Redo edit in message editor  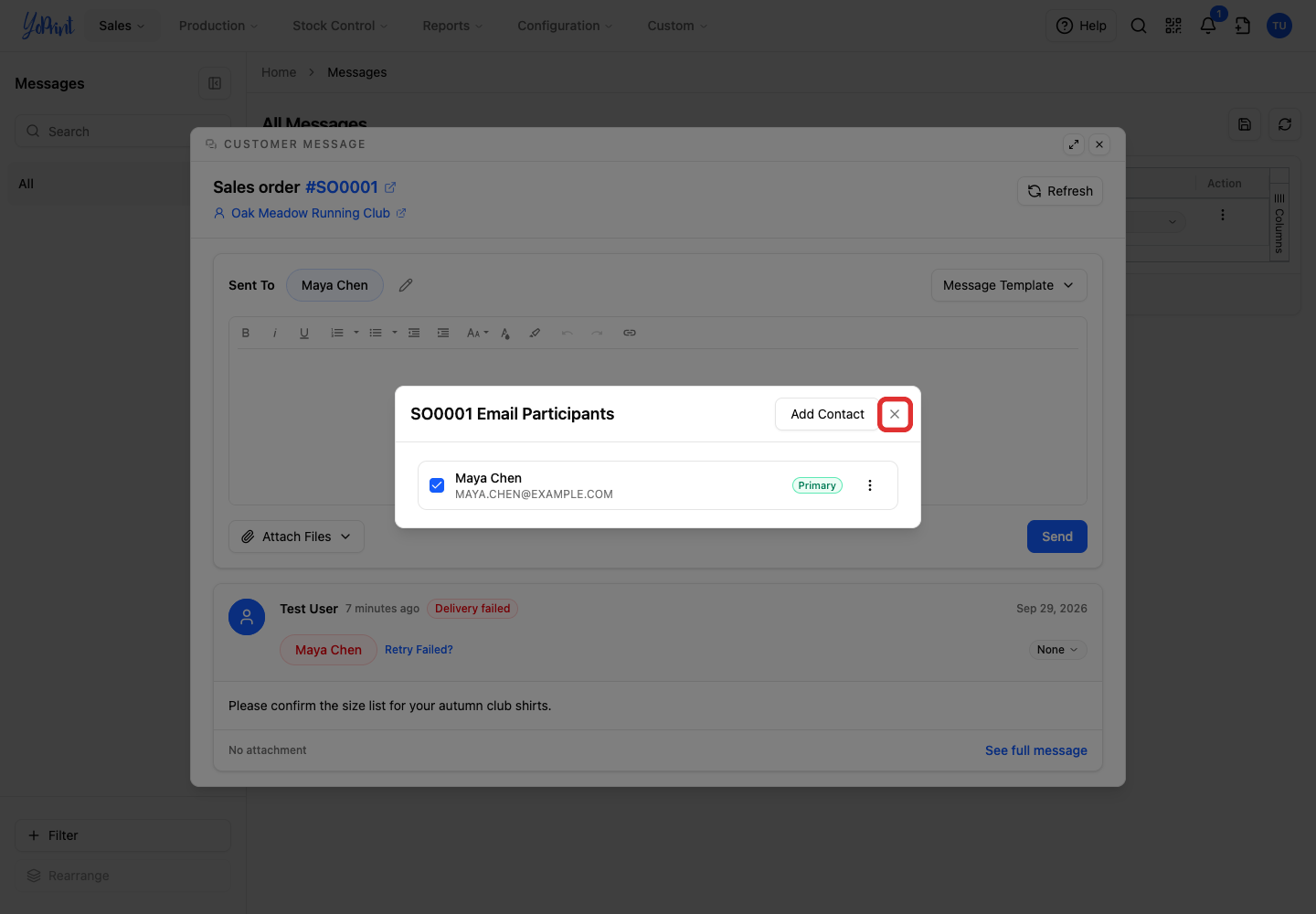(x=597, y=333)
